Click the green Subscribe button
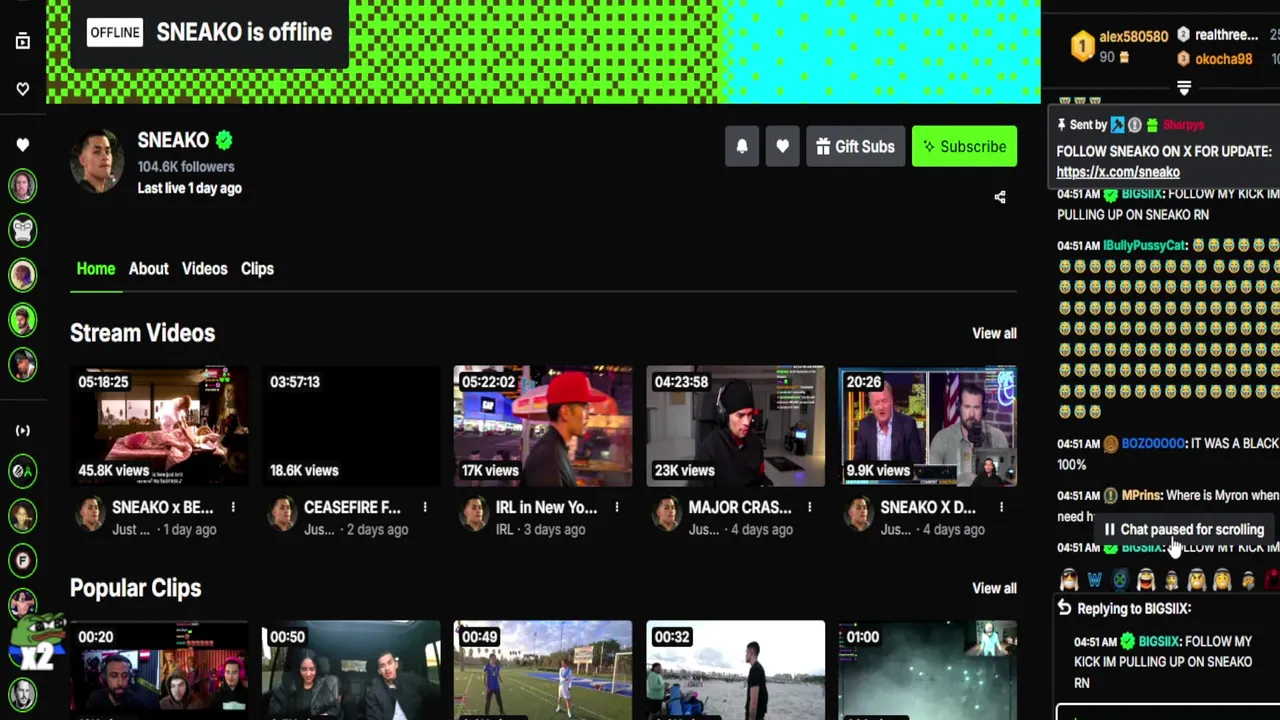The image size is (1280, 720). click(964, 146)
